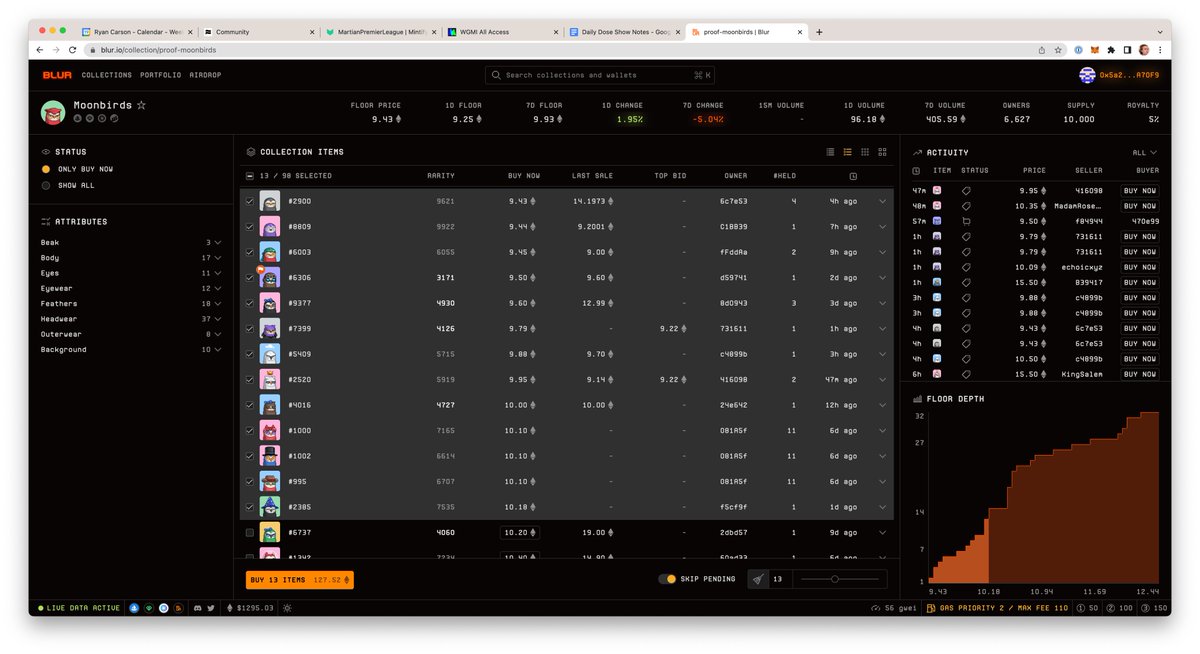
Task: Open the activity ALL filter dropdown
Action: click(1145, 153)
